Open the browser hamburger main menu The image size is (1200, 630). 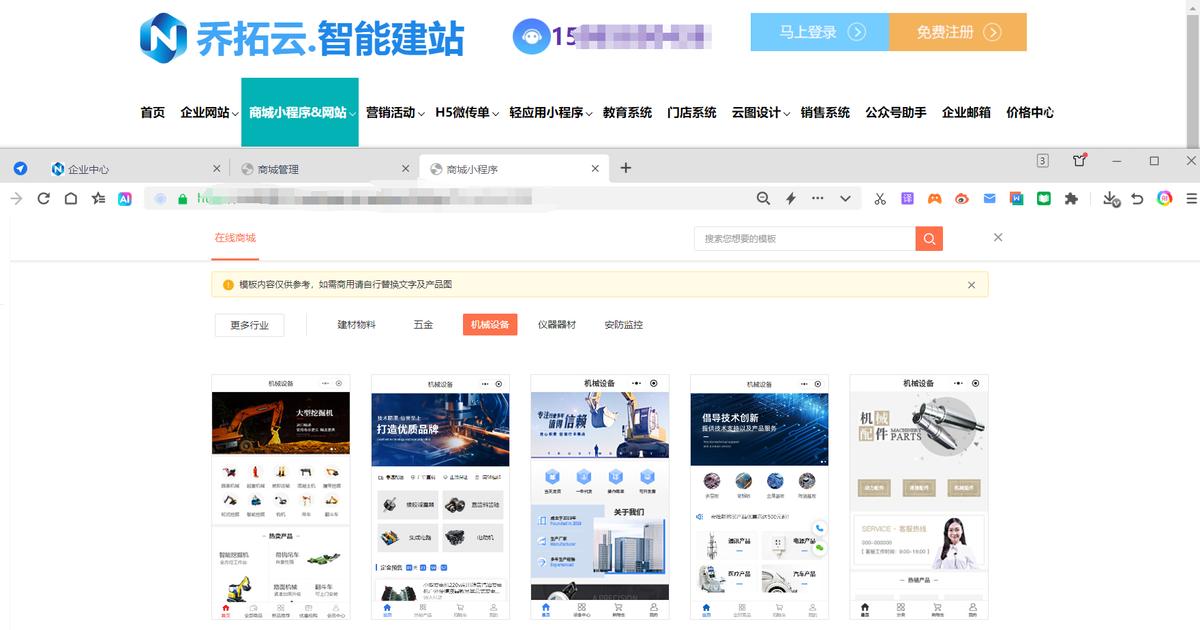[x=1191, y=199]
